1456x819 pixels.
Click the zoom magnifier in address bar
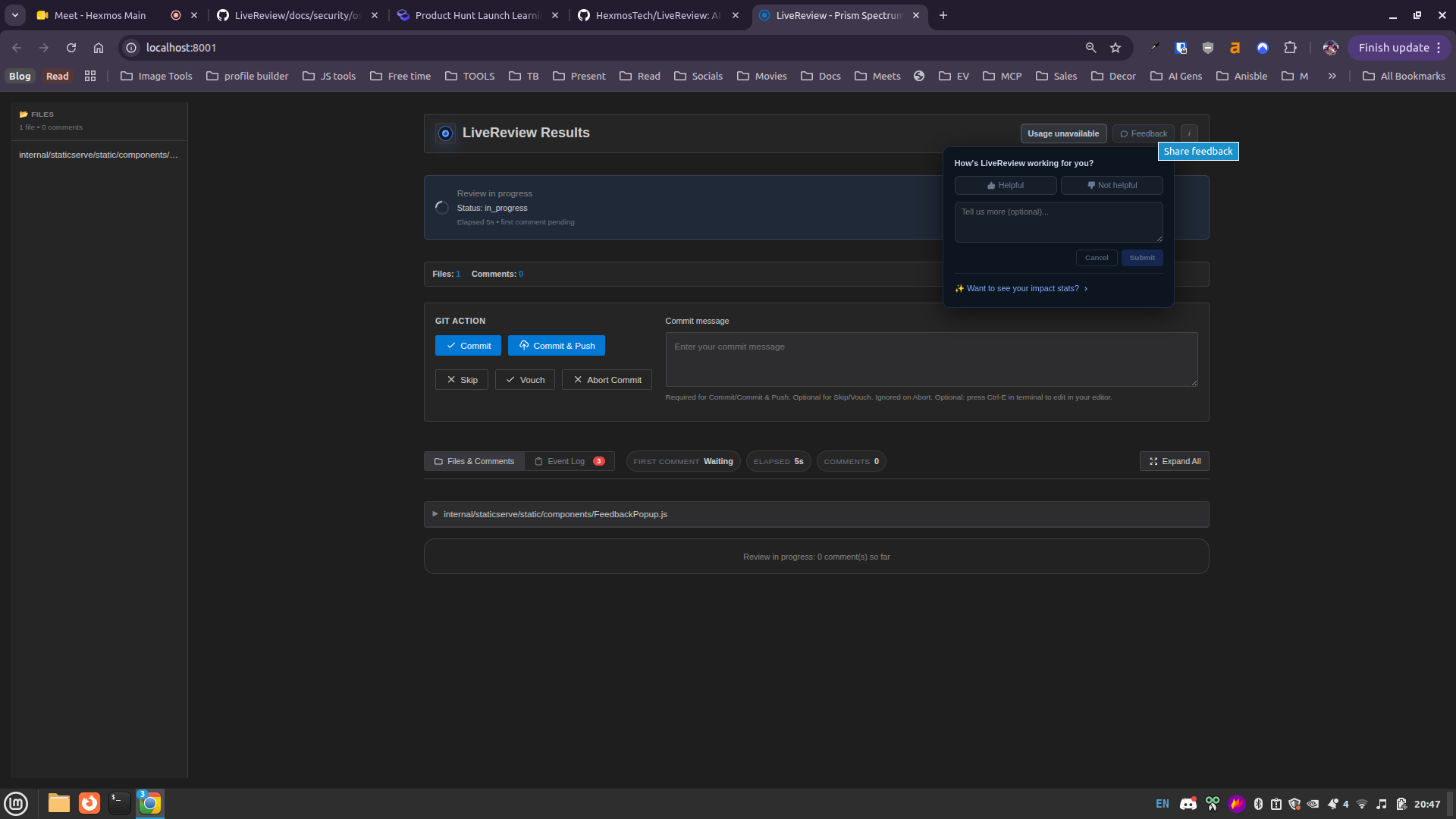pos(1090,48)
